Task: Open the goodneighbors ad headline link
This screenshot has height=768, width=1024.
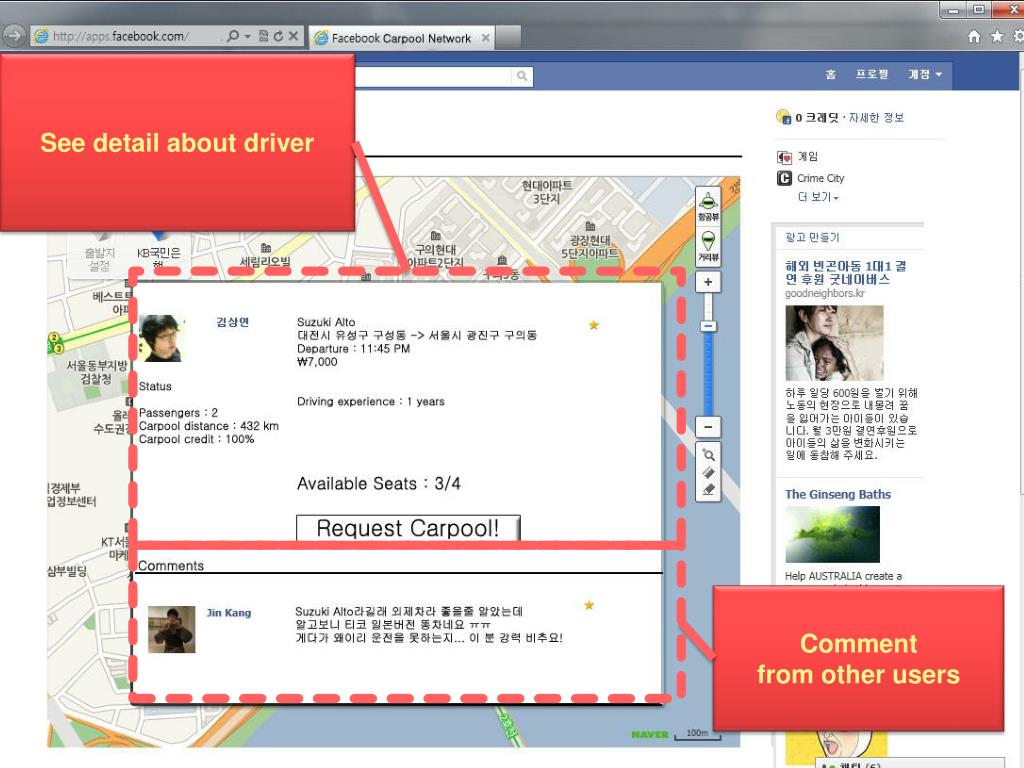Action: pyautogui.click(x=845, y=272)
